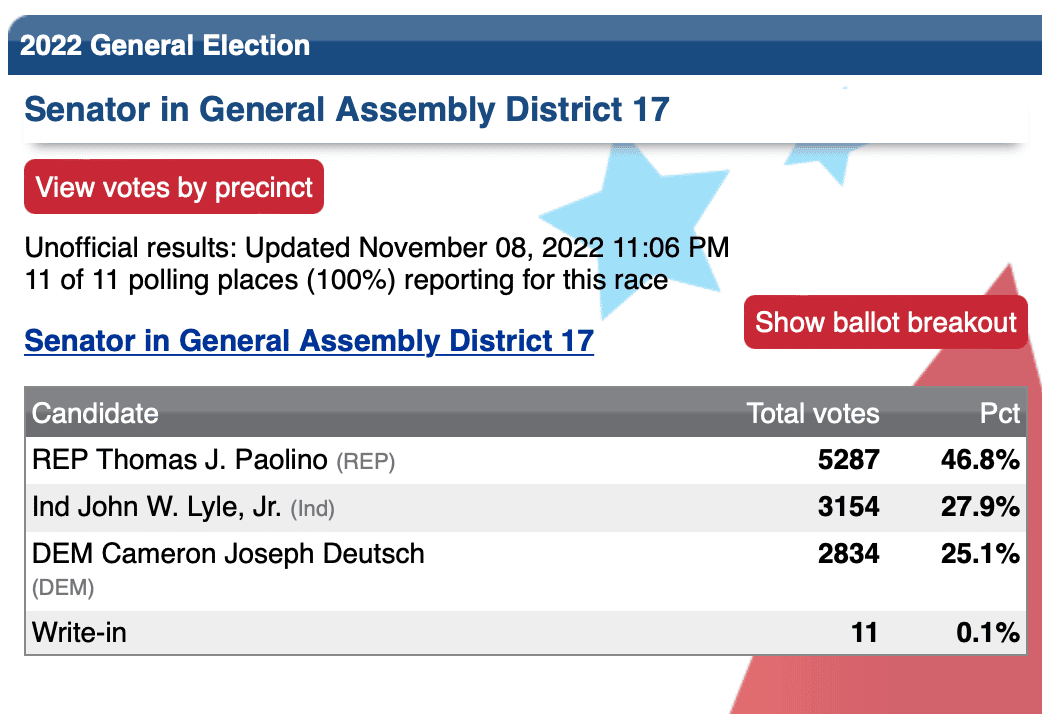Open the Show ballot breakout button

(886, 322)
